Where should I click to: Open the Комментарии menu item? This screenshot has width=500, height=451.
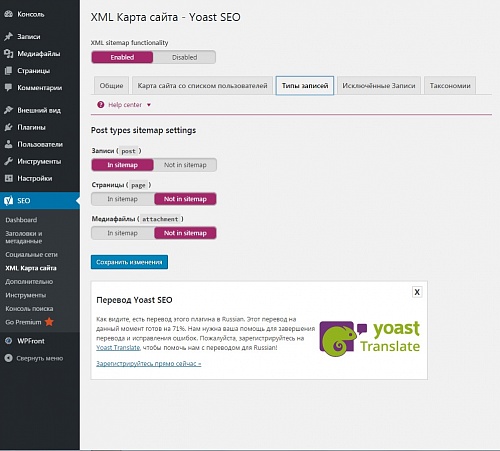pyautogui.click(x=40, y=87)
